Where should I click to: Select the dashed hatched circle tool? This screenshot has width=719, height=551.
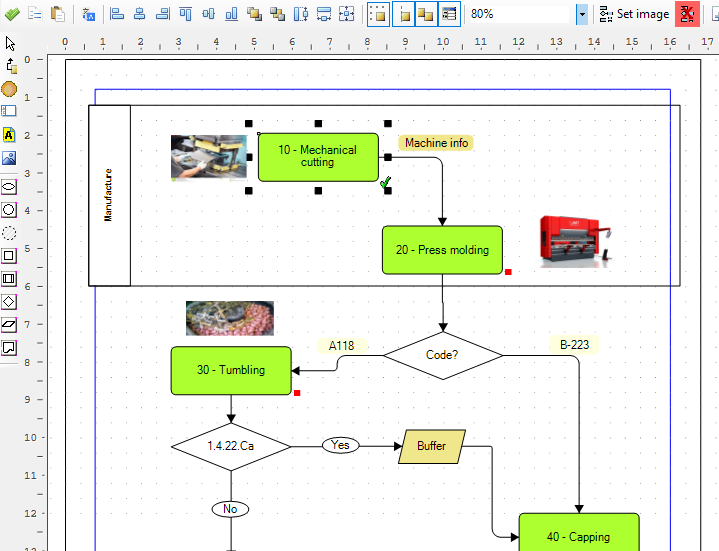click(9, 233)
